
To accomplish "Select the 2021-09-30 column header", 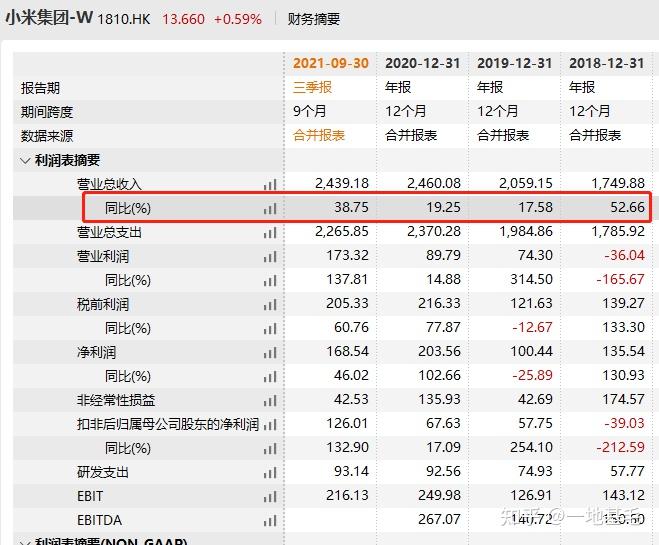I will (x=331, y=63).
